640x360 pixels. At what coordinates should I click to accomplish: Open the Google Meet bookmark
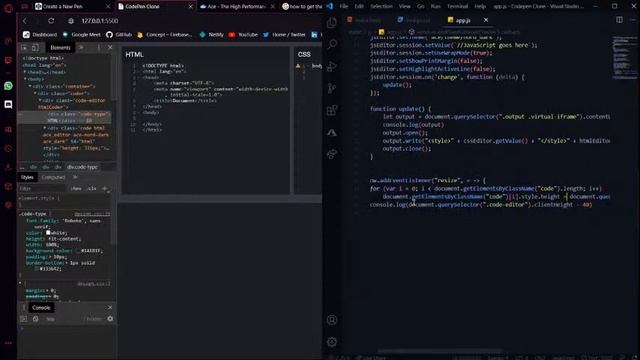[x=82, y=35]
